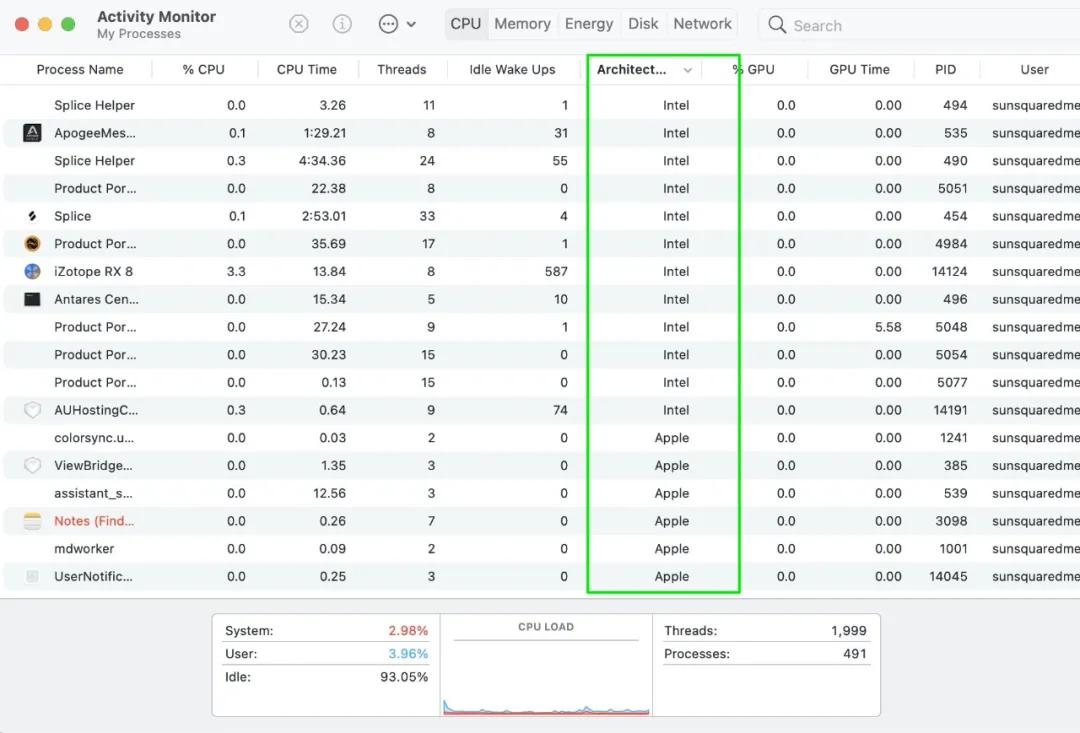
Task: Click PID value 14124
Action: [949, 271]
